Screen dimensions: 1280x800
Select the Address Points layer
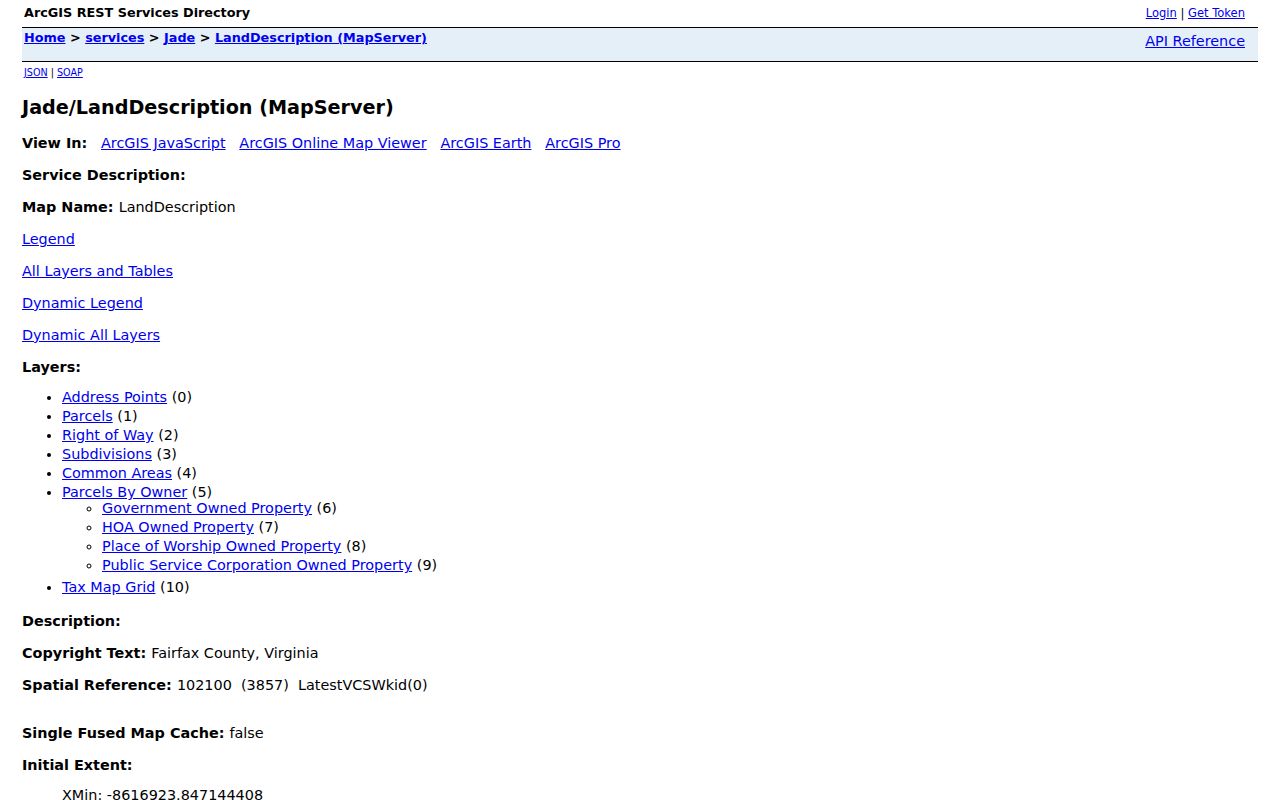point(114,397)
